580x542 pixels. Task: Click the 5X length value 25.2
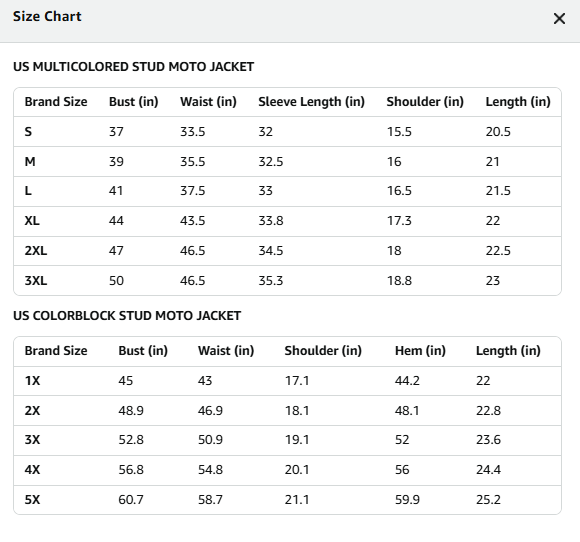click(x=488, y=500)
